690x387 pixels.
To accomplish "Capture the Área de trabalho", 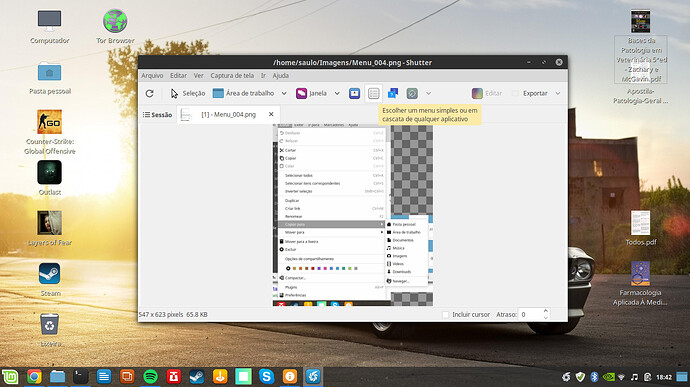I will click(x=243, y=93).
